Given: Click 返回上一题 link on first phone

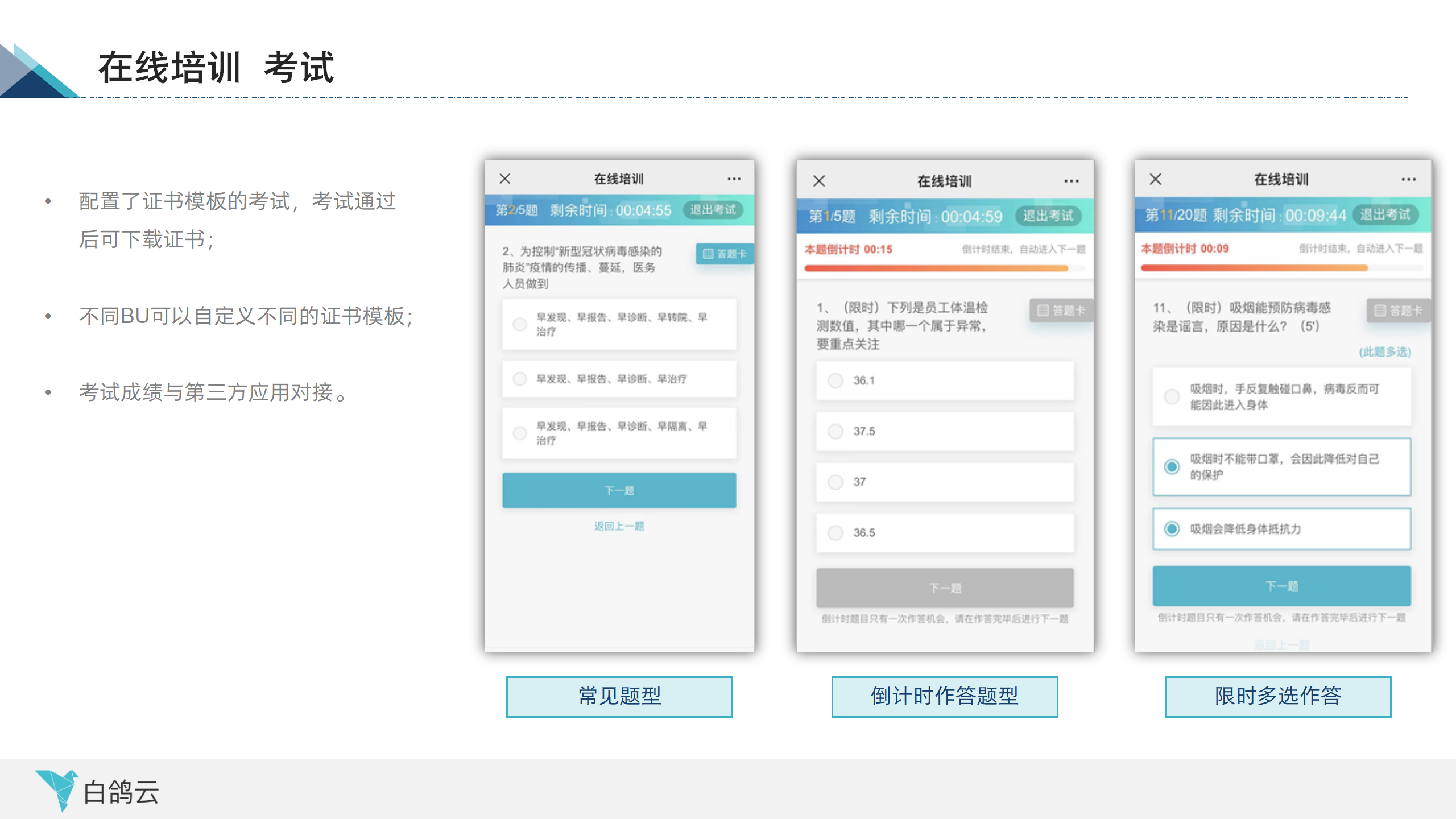Looking at the screenshot, I should tap(619, 526).
